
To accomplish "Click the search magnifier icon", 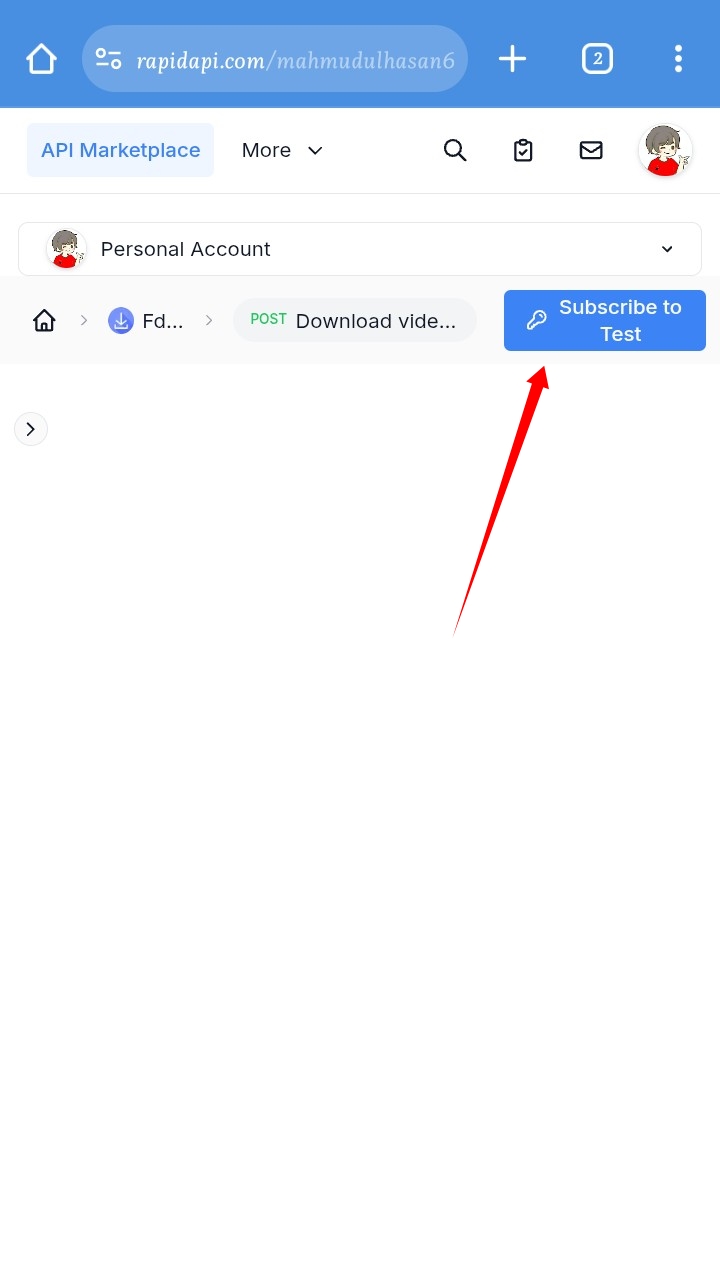I will click(x=455, y=150).
